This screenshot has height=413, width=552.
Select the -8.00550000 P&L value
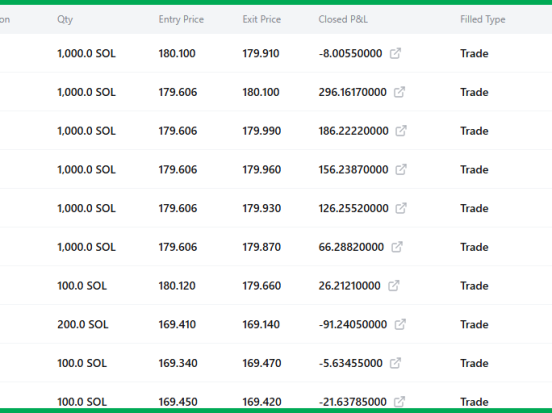(350, 54)
